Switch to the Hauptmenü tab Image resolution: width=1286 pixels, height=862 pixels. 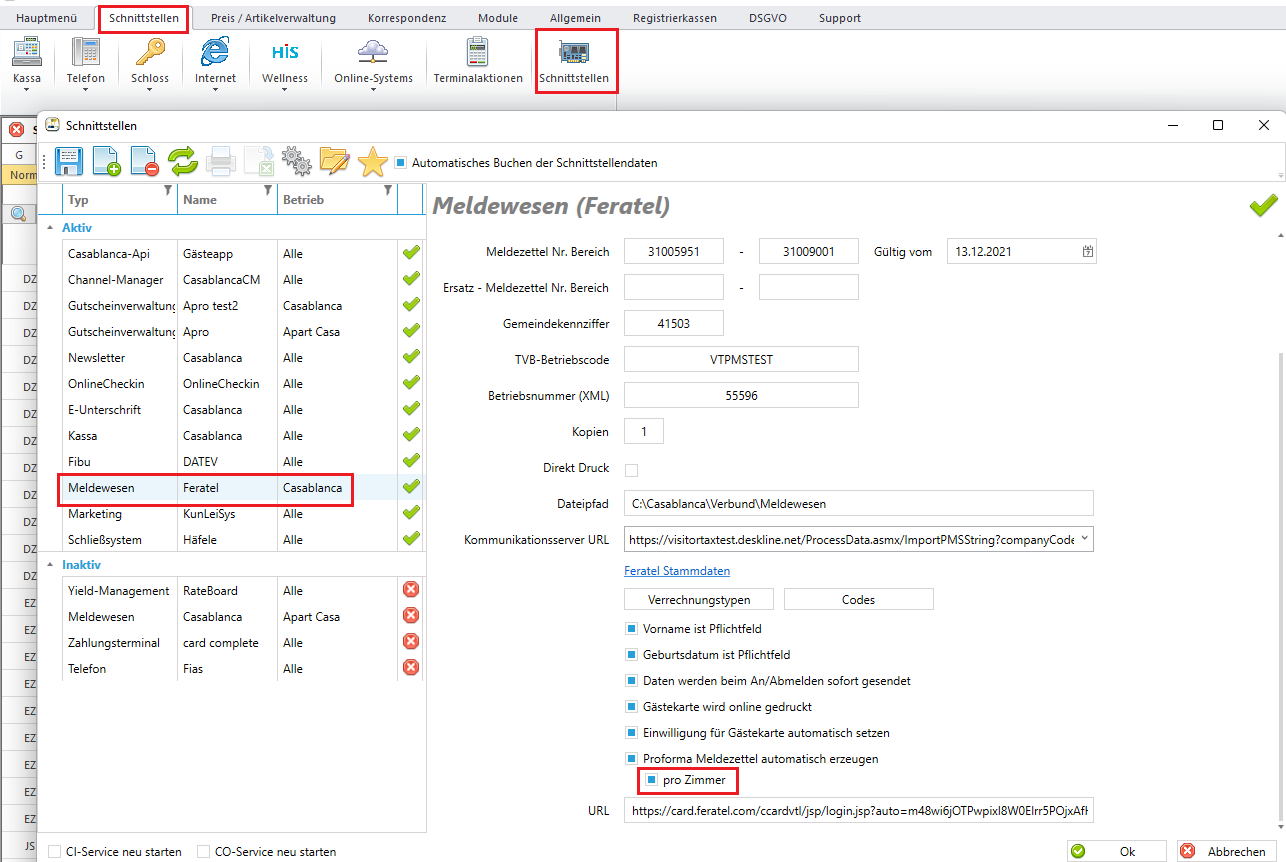tap(46, 18)
